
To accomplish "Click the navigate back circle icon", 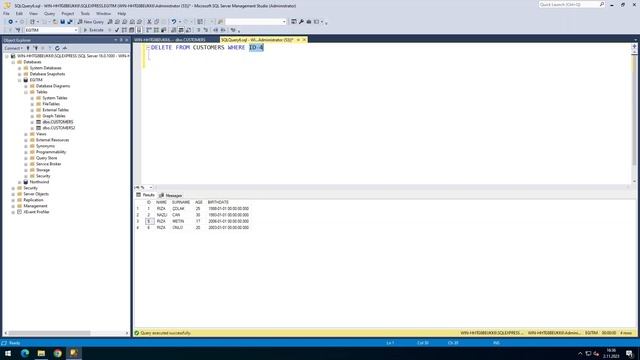I will click(x=10, y=22).
